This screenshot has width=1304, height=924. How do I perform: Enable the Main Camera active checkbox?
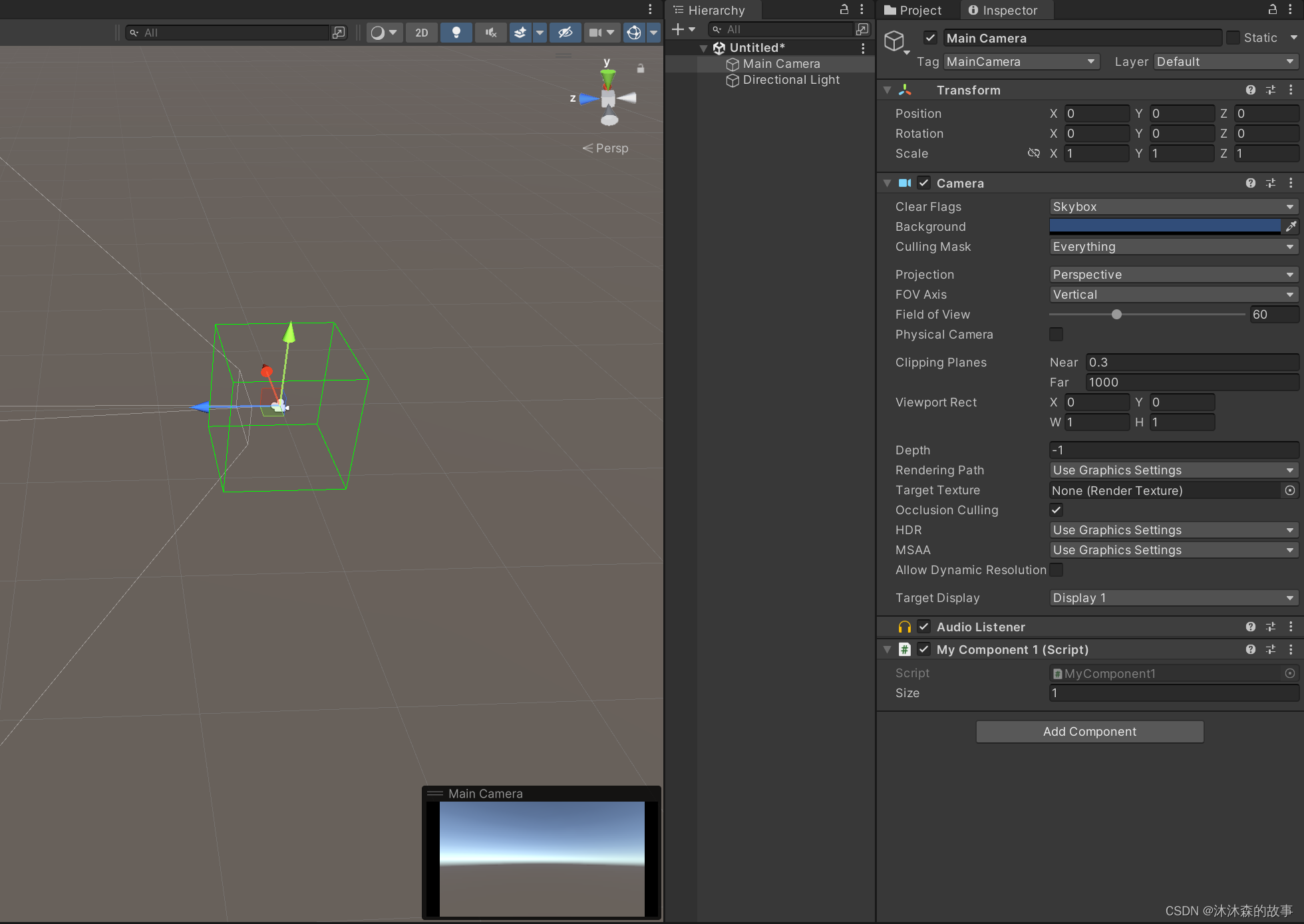[931, 38]
